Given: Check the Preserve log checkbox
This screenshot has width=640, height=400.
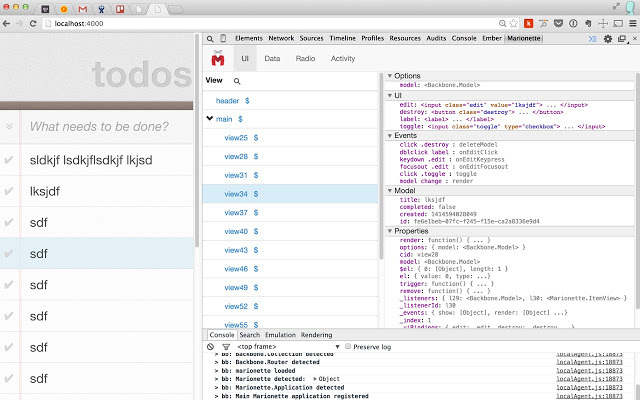Looking at the screenshot, I should tap(348, 346).
